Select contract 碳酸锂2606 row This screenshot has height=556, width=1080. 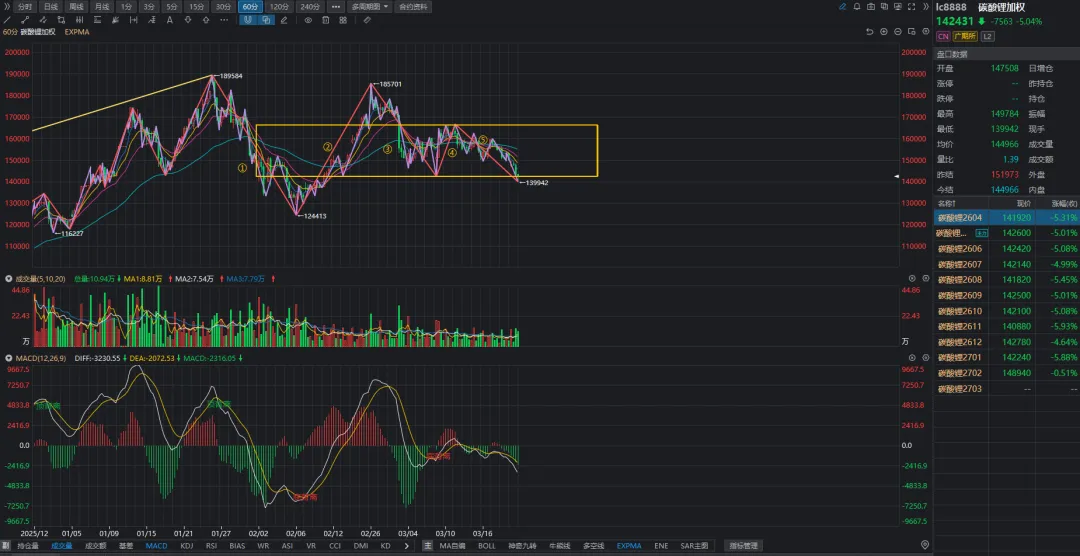pos(1006,249)
